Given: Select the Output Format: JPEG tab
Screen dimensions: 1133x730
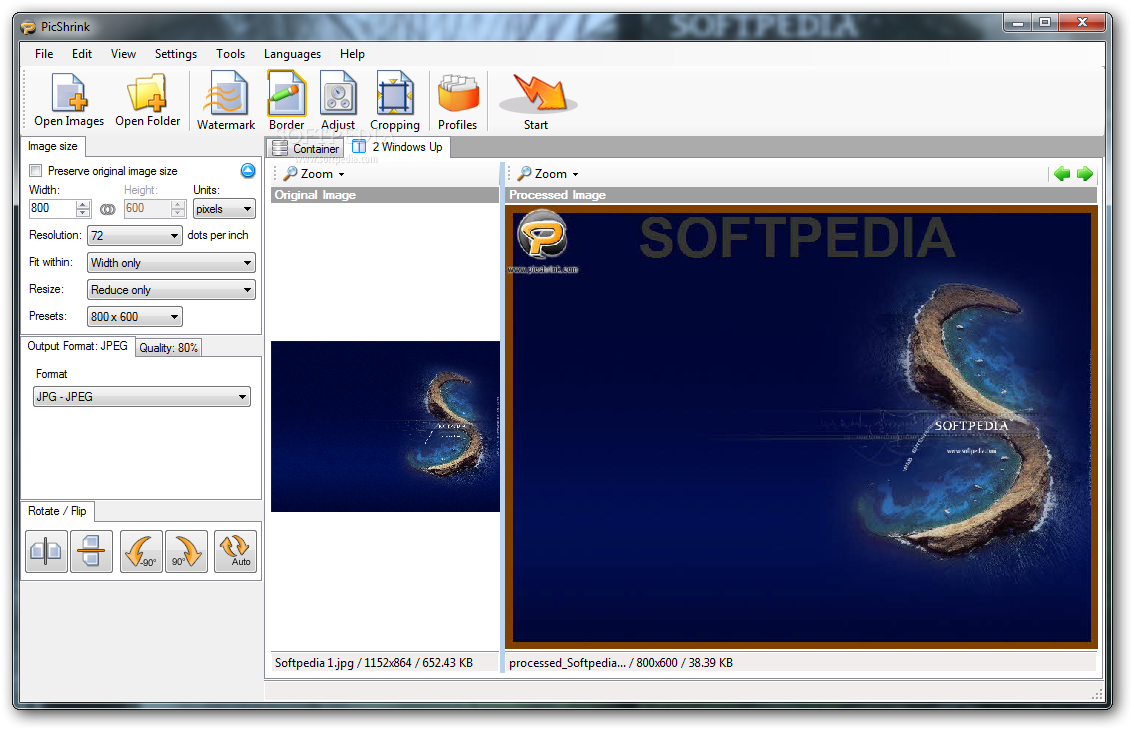Looking at the screenshot, I should (x=77, y=346).
